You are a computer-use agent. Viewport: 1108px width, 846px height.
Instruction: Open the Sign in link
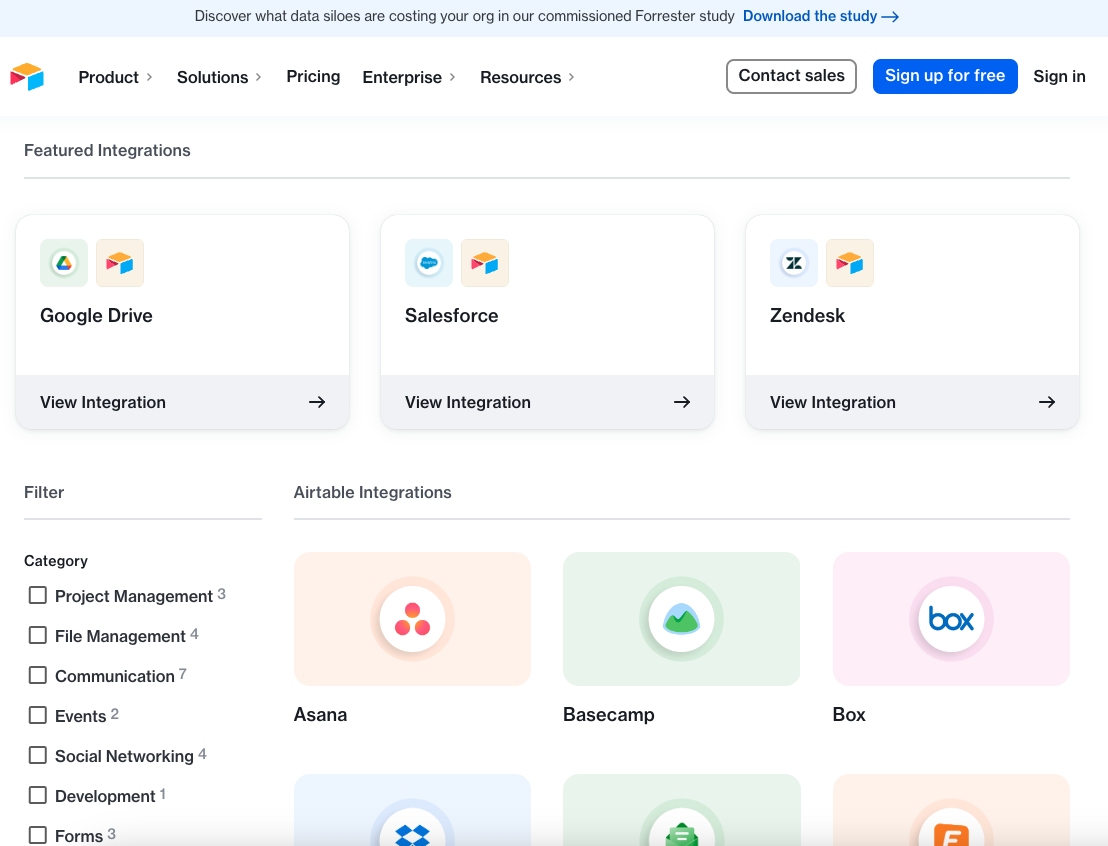(1059, 76)
